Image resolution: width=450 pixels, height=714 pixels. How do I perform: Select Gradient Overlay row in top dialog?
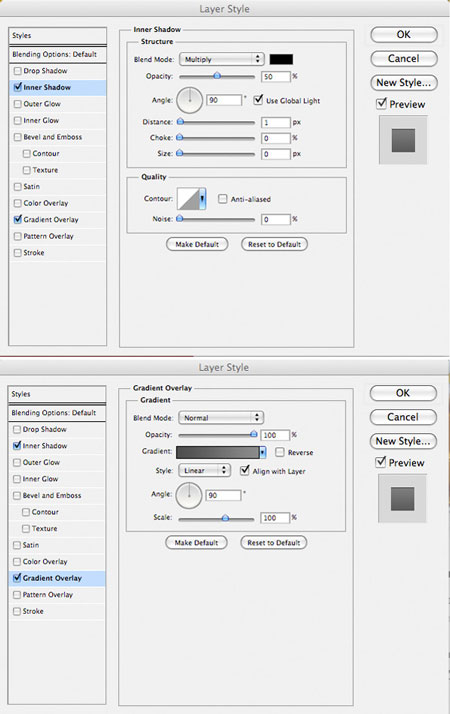tap(57, 219)
